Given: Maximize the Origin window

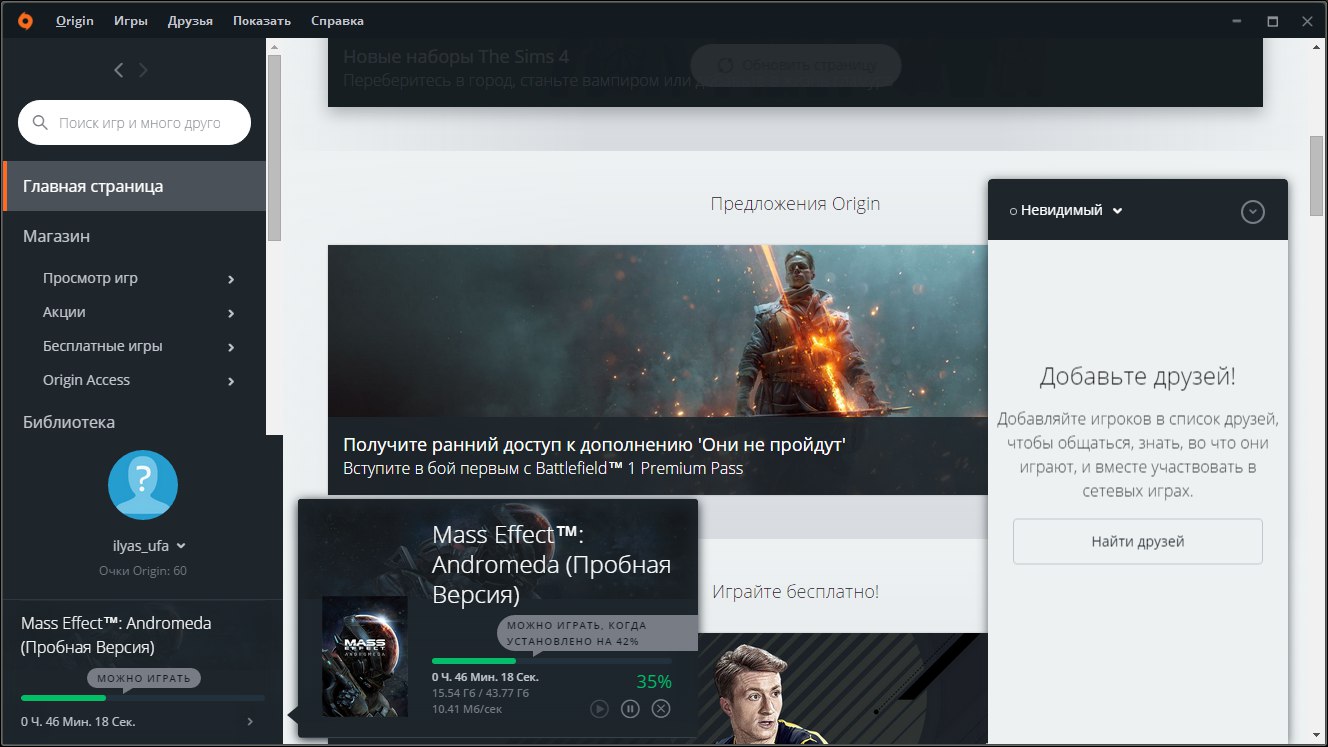Looking at the screenshot, I should tap(1273, 21).
